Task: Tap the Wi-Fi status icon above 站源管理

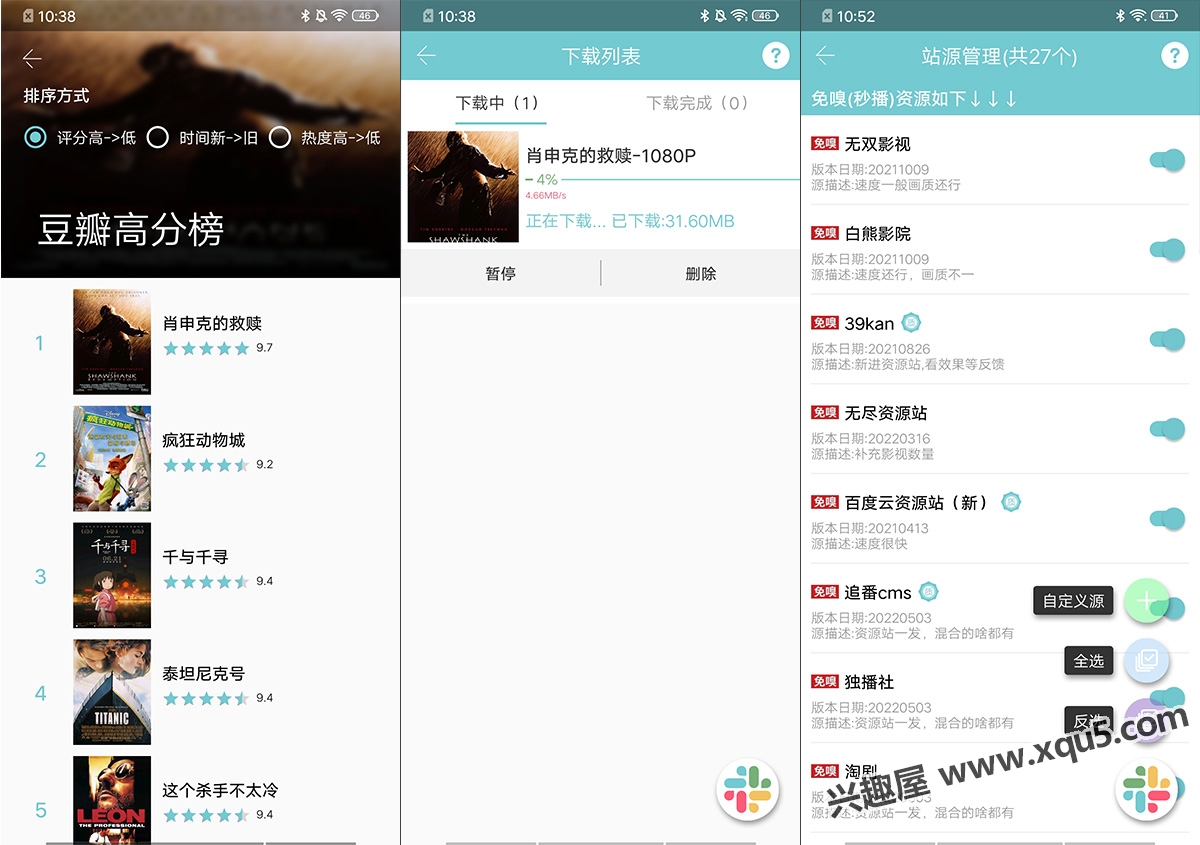Action: pos(1137,16)
